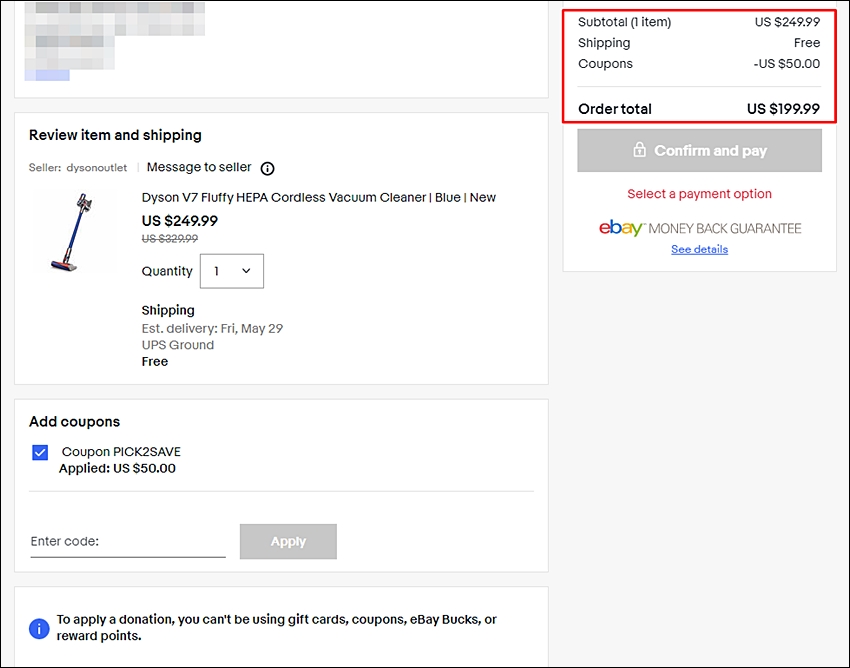Click the MONEY BACK GUARANTEE text
The image size is (850, 668).
point(725,229)
